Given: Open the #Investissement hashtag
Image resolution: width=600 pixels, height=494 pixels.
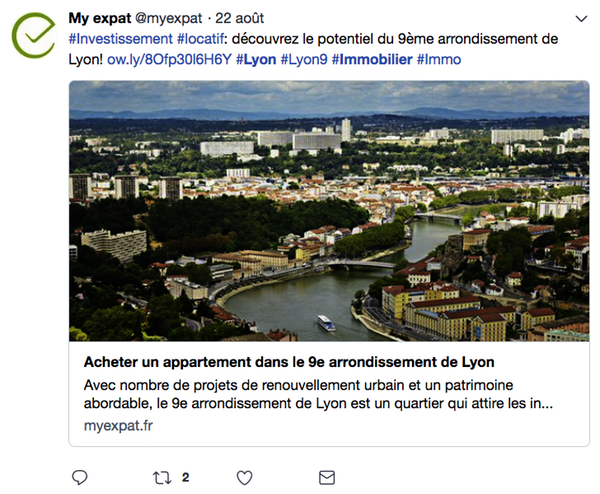Looking at the screenshot, I should click(x=120, y=38).
